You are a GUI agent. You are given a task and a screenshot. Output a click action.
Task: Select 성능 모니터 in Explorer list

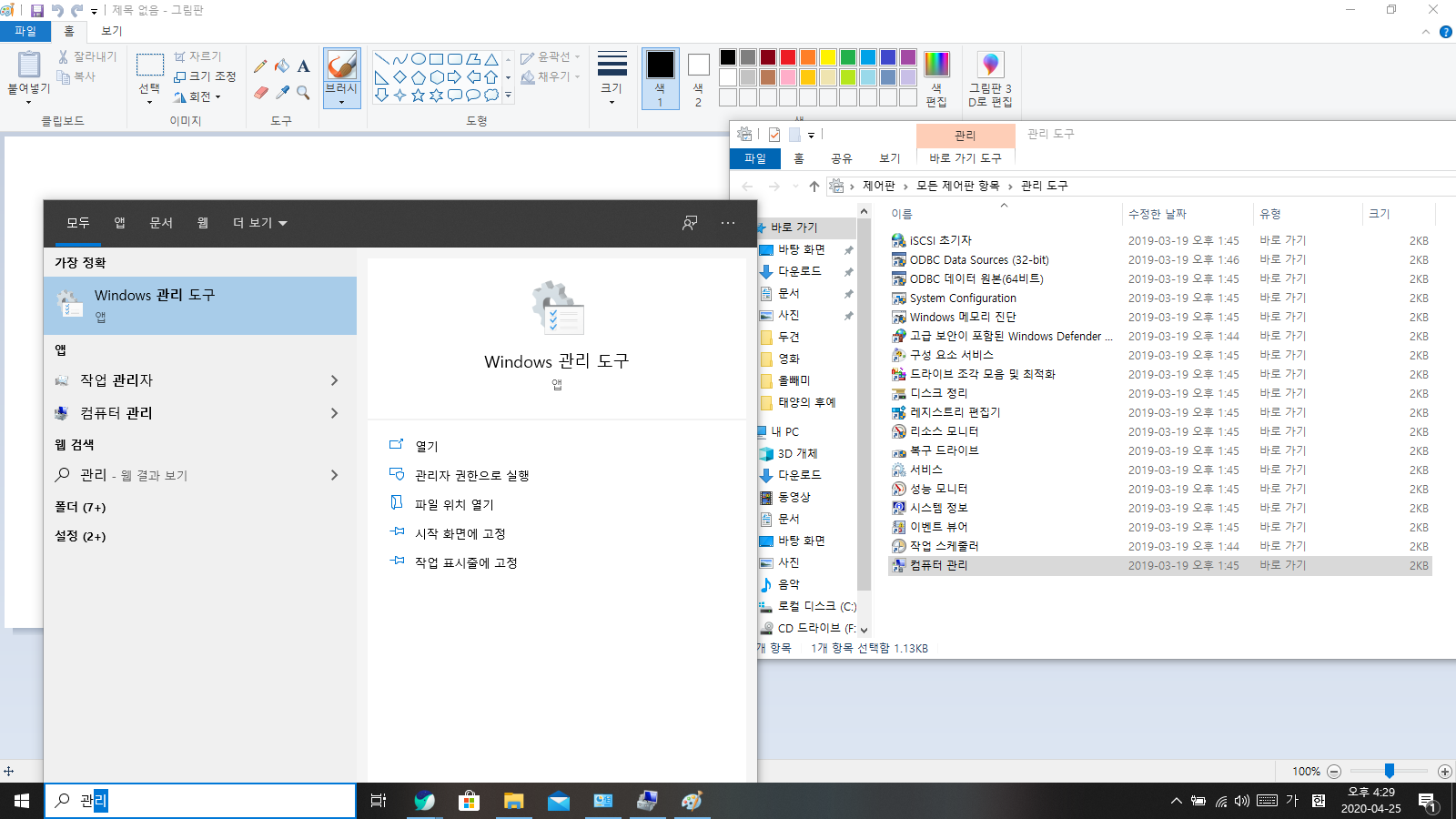tap(938, 489)
